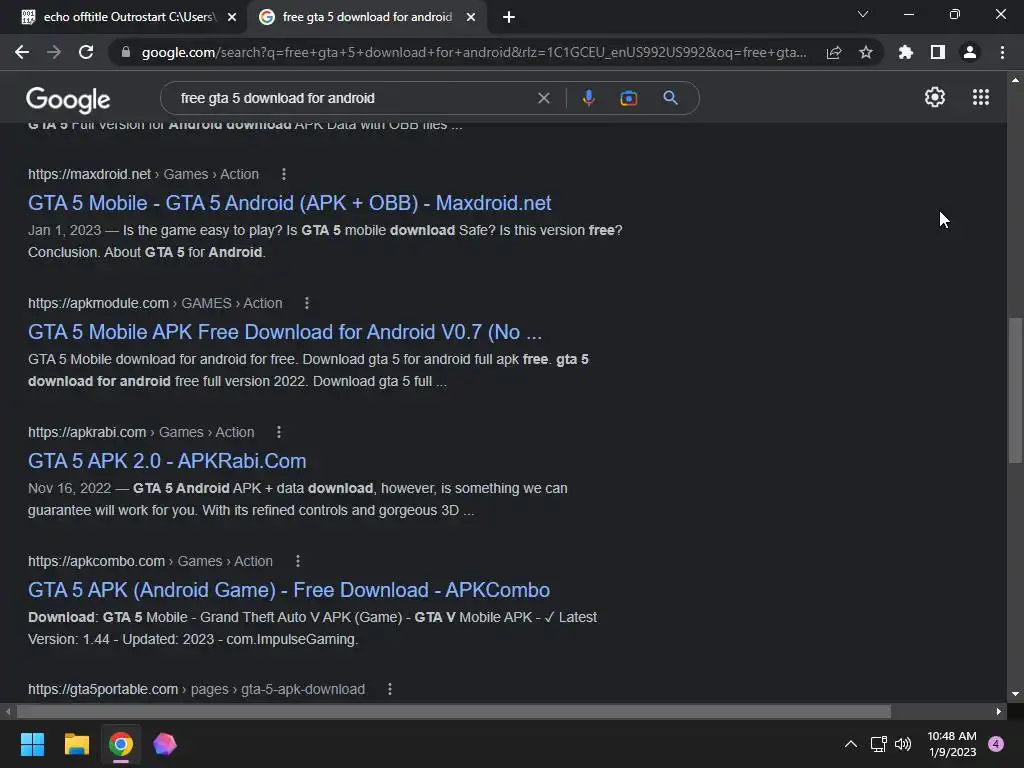
Task: Click the https://apkmodule.com breadcrumb
Action: click(x=99, y=303)
